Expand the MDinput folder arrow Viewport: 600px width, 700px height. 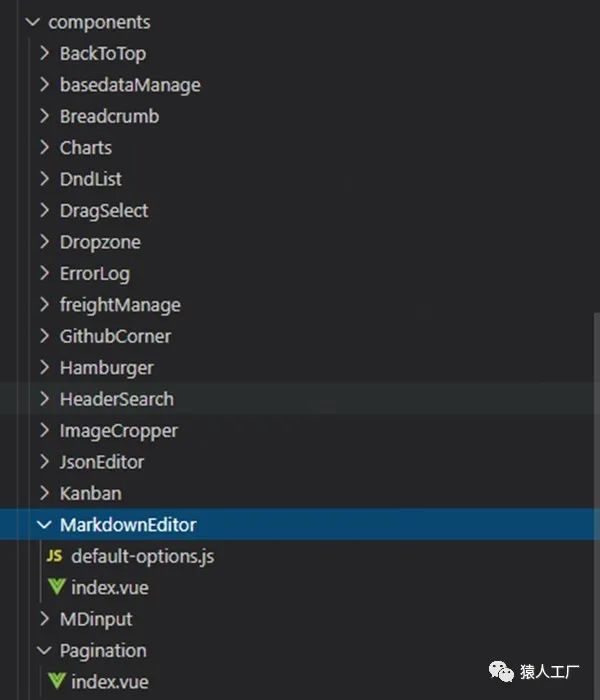click(44, 619)
